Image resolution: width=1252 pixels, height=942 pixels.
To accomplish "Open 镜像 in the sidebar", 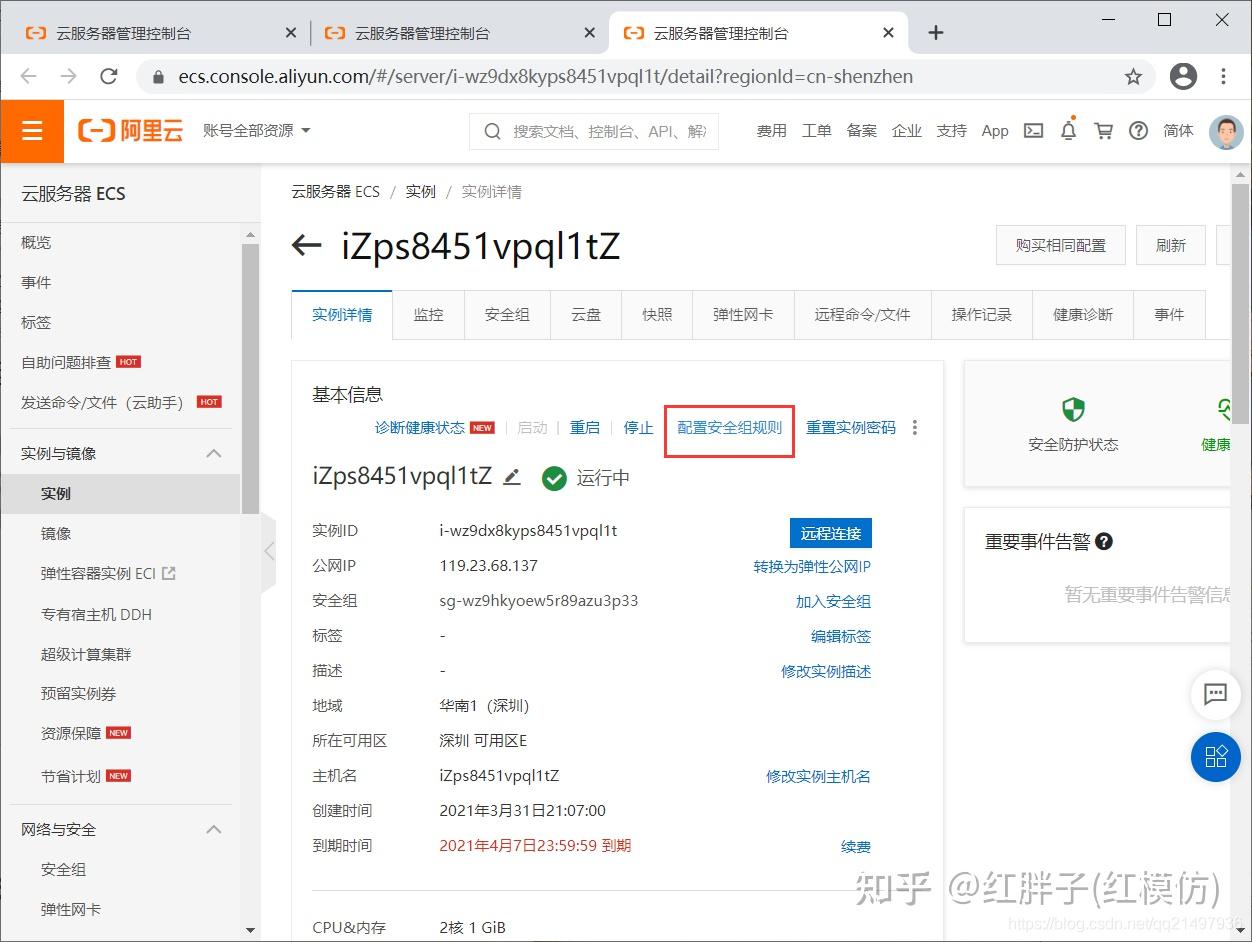I will [56, 533].
